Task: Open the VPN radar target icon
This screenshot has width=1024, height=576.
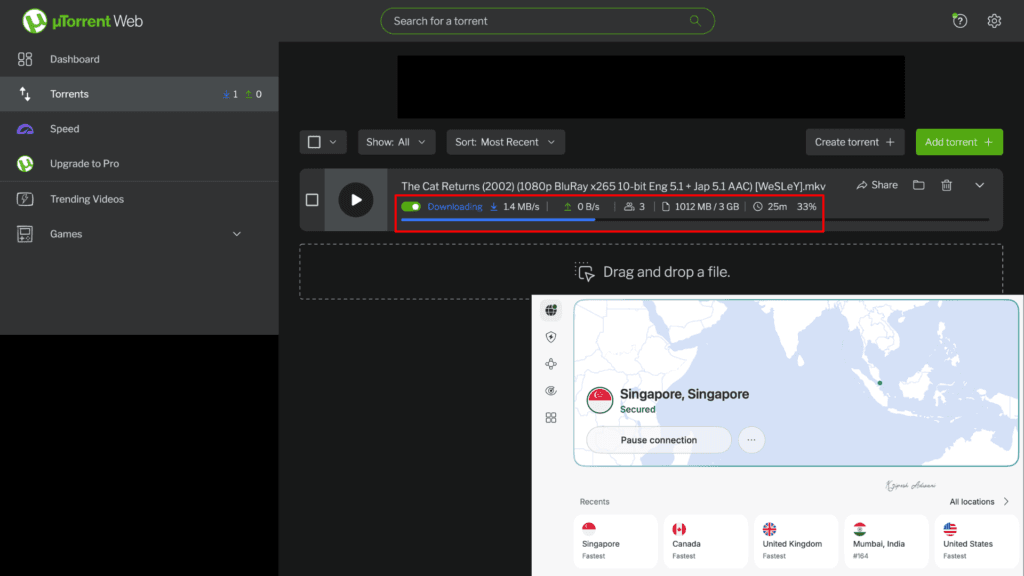Action: pyautogui.click(x=551, y=391)
